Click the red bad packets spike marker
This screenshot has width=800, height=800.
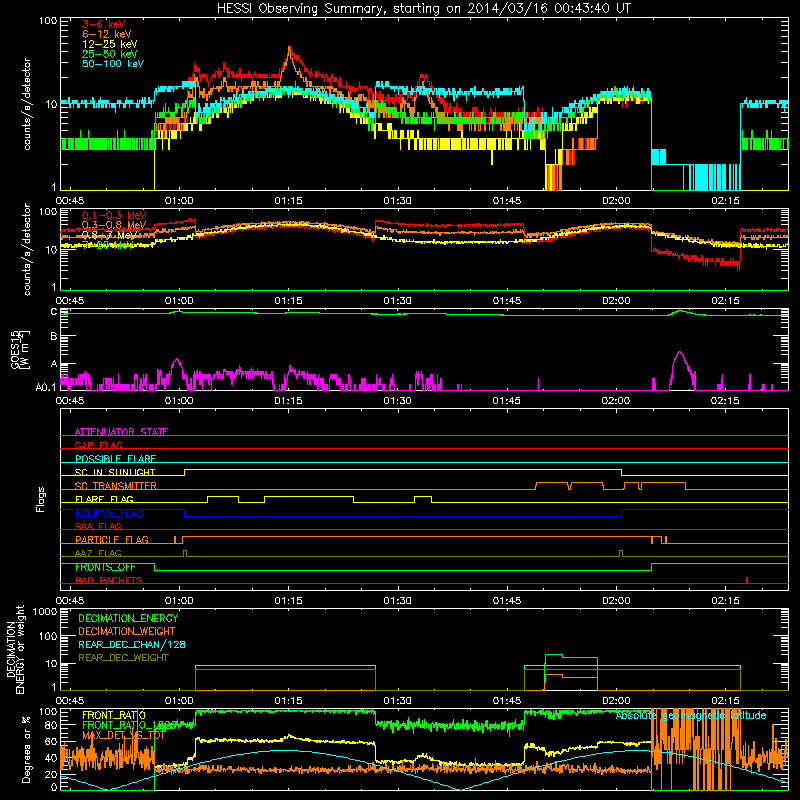click(x=747, y=580)
